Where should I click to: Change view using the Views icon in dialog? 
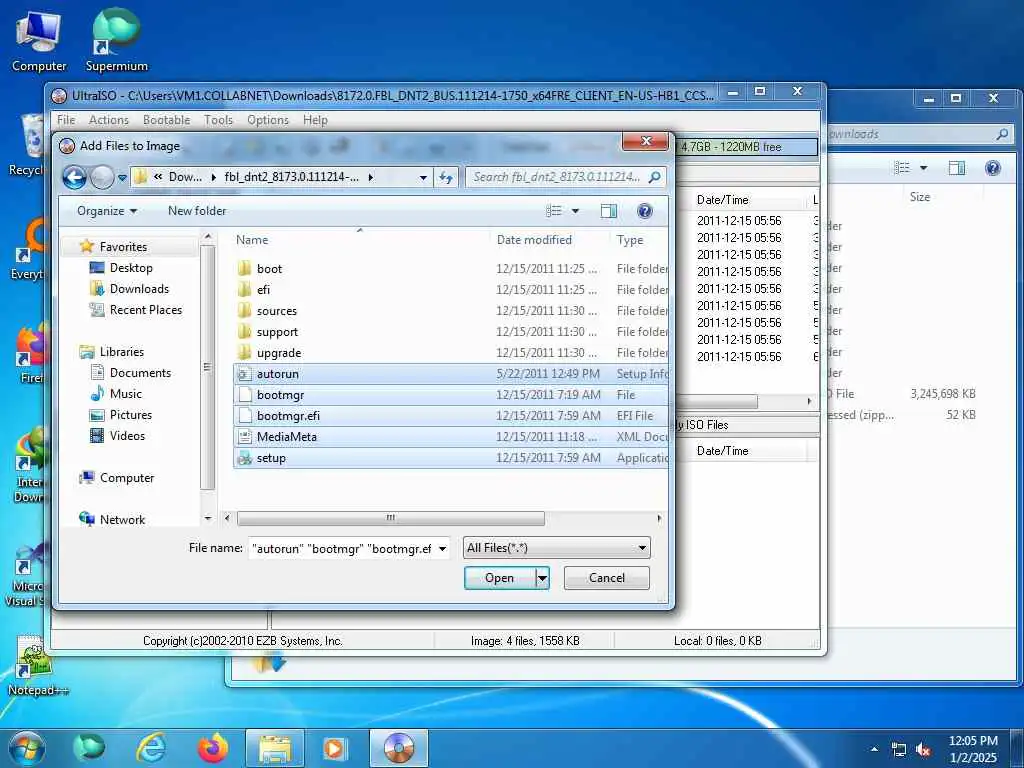(x=554, y=211)
